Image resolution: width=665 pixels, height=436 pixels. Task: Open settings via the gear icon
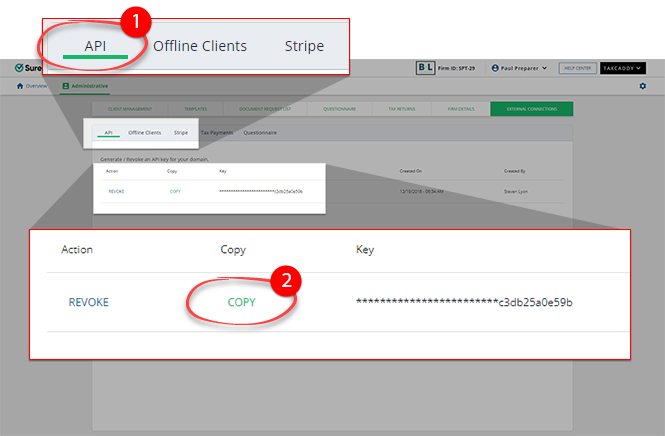coord(643,86)
